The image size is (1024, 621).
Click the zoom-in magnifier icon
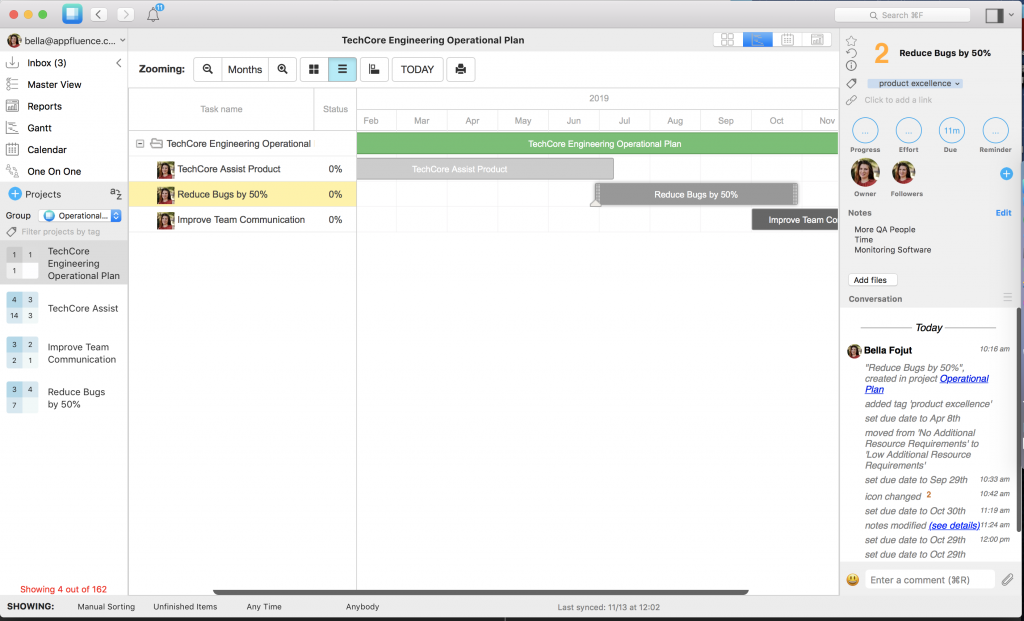pos(283,69)
